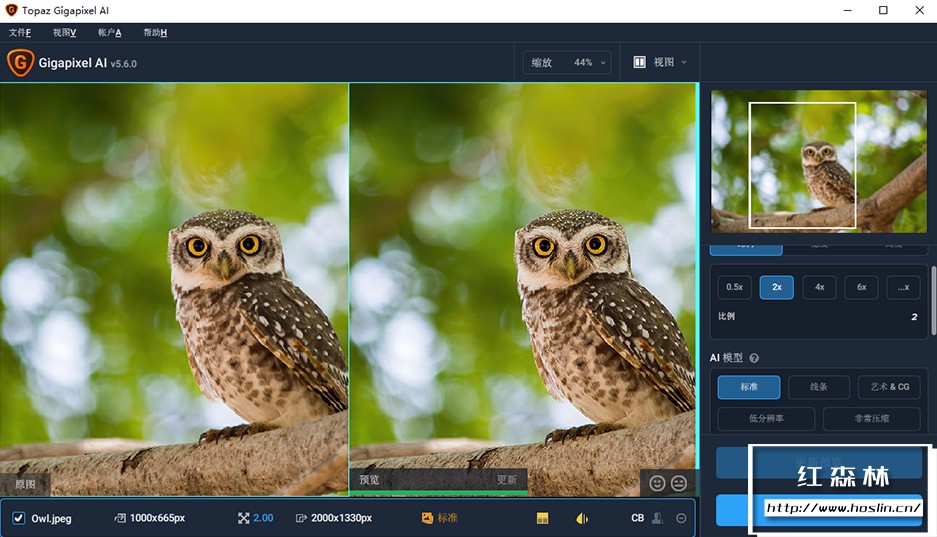Click the navigator thumbnail of the owl
Viewport: 937px width, 537px height.
tap(819, 161)
